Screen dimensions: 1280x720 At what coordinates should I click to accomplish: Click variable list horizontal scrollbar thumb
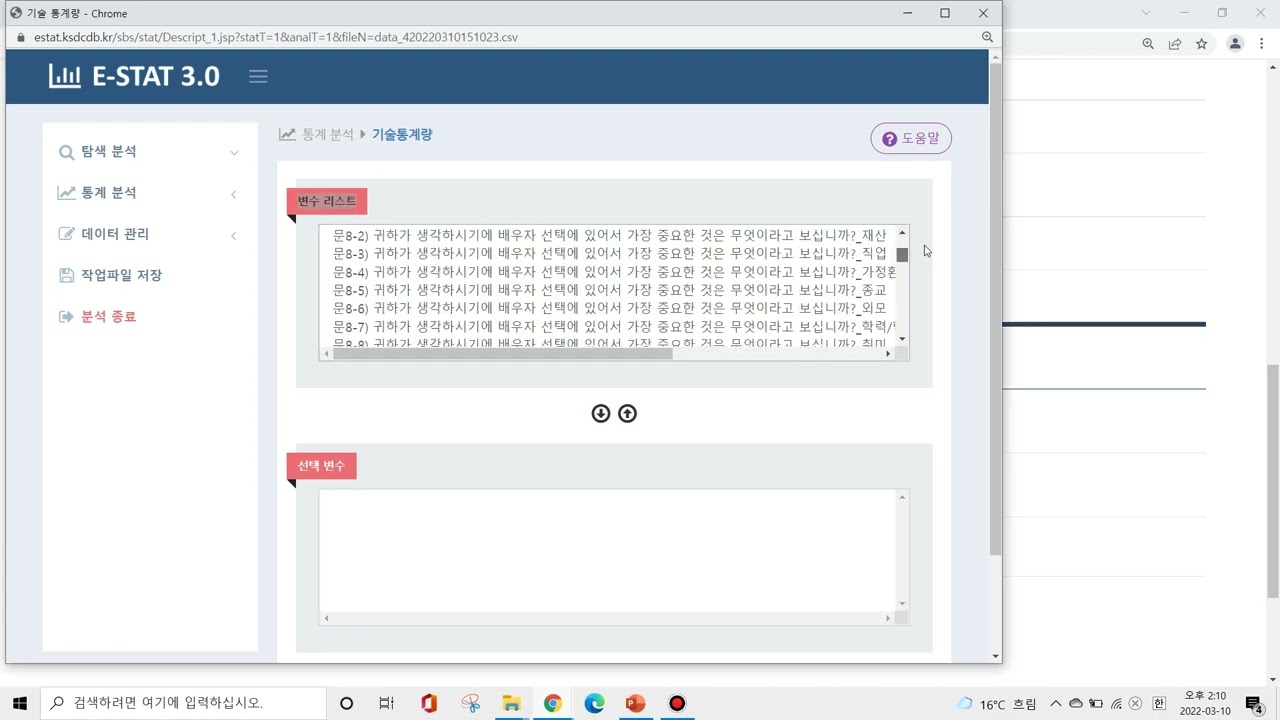coord(503,354)
